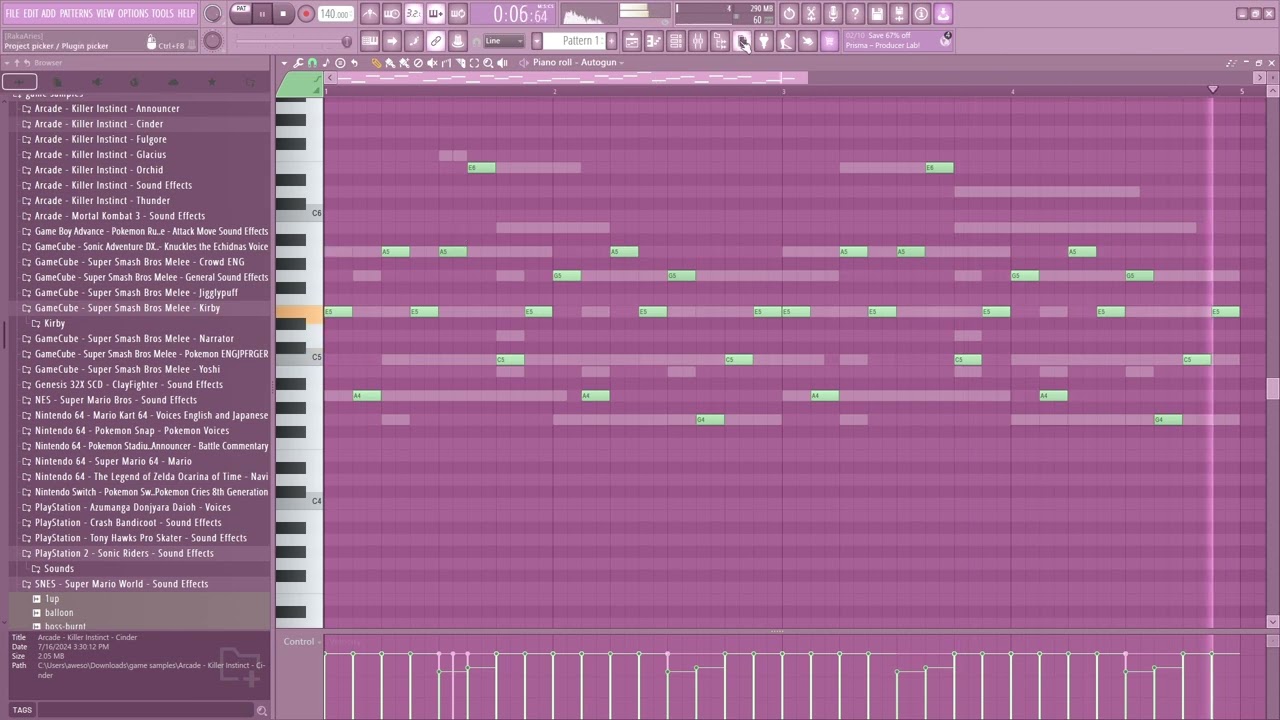Toggle the metronome icon
Screen dimensions: 1280x720
pyautogui.click(x=370, y=14)
